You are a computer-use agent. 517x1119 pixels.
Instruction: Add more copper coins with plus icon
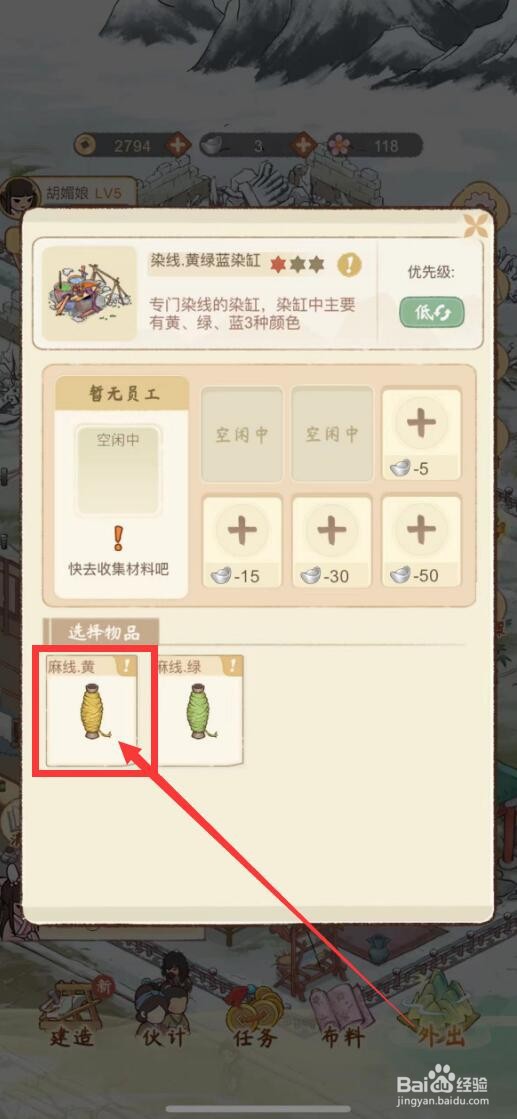coord(178,146)
